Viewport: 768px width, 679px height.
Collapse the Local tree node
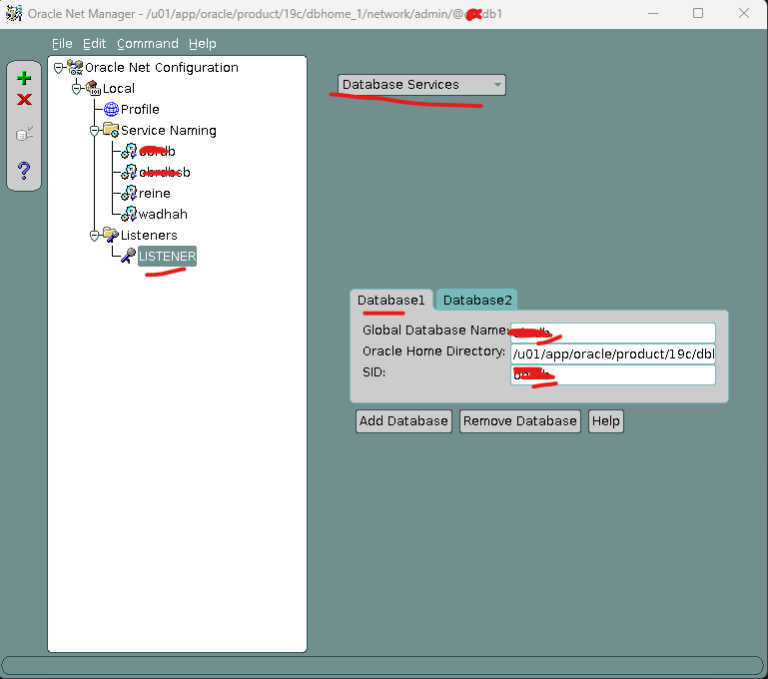pyautogui.click(x=77, y=89)
